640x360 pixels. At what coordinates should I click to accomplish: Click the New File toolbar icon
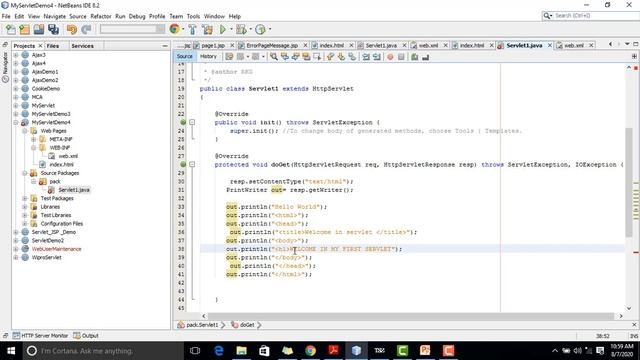[x=11, y=29]
